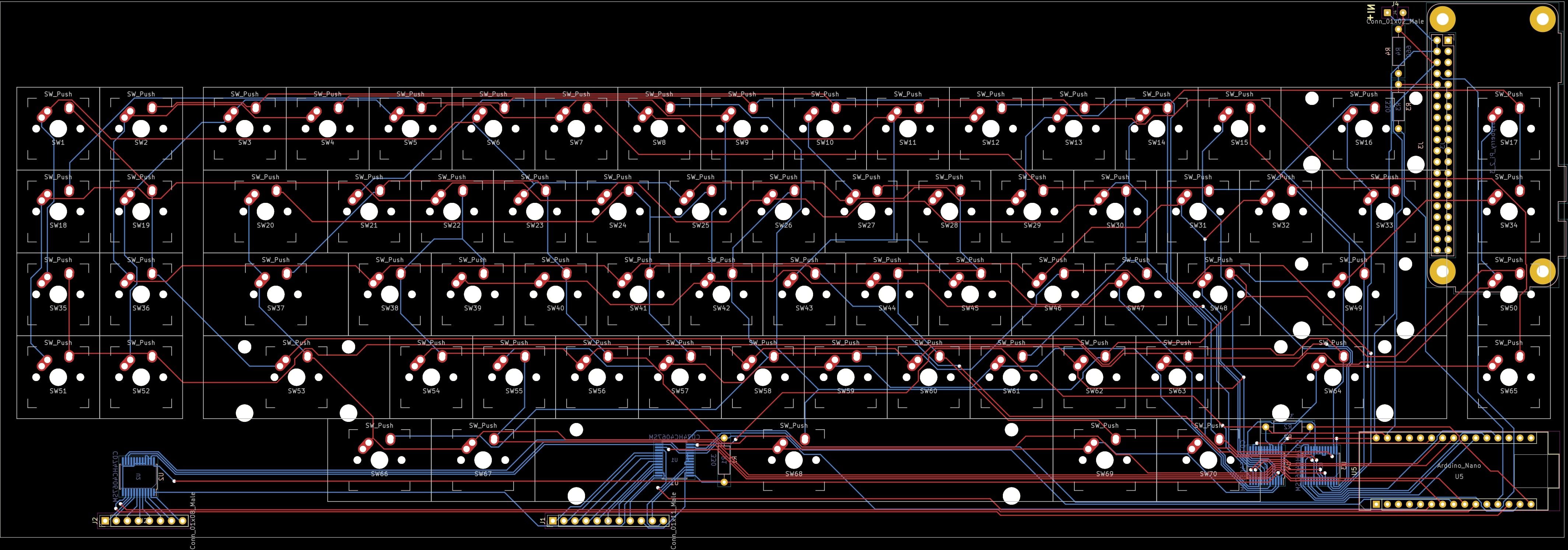This screenshot has height=550, width=1568.
Task: Click the SW6 reference label
Action: (493, 142)
